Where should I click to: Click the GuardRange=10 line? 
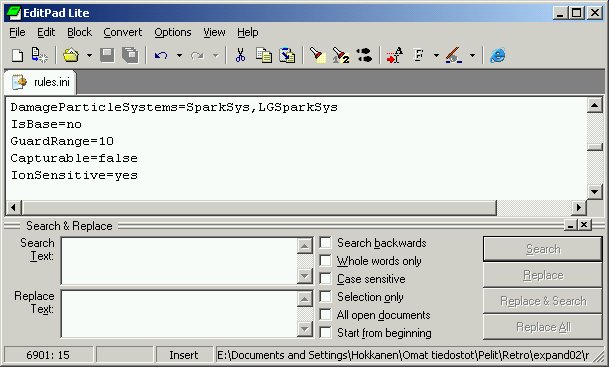click(62, 141)
